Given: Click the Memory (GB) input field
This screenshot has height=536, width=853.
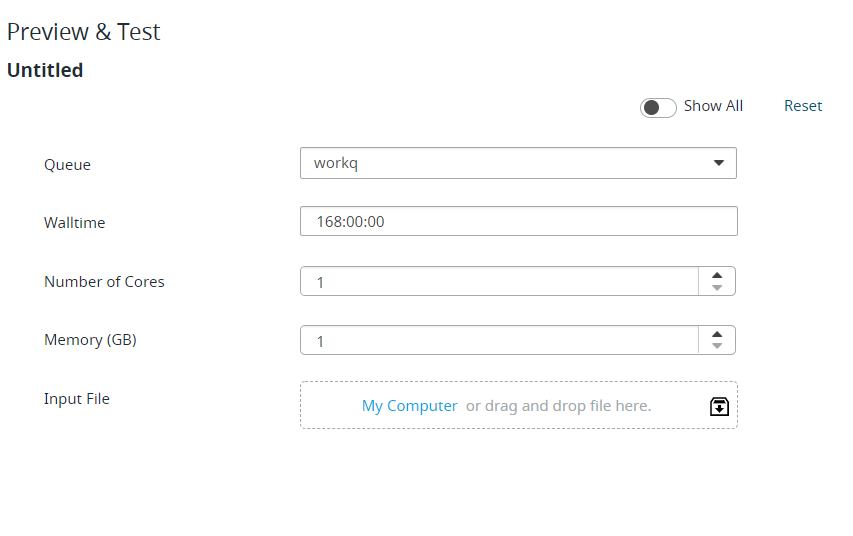Looking at the screenshot, I should point(499,340).
